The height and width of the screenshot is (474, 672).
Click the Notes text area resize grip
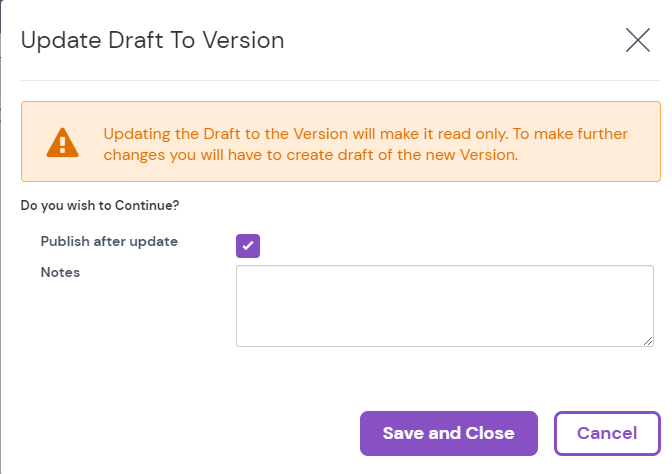[648, 341]
